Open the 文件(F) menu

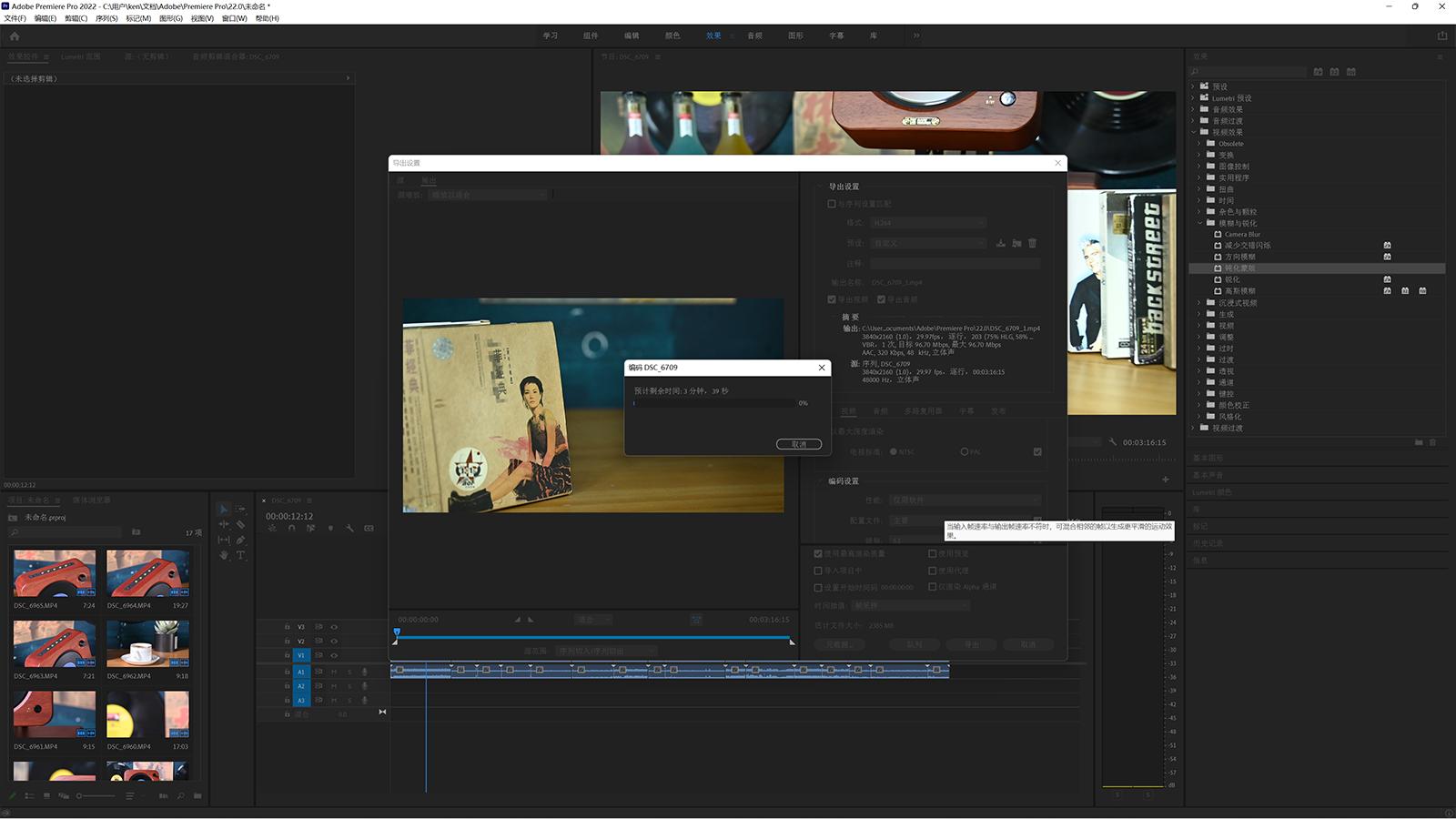(x=15, y=18)
